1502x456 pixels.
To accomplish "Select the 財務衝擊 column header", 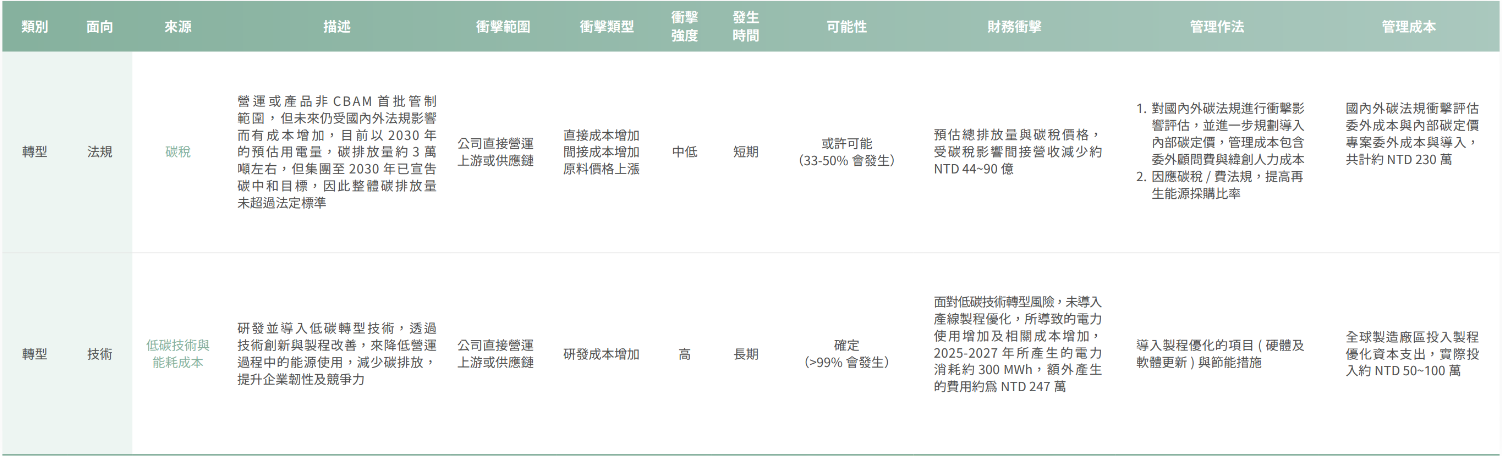I will tap(1014, 27).
